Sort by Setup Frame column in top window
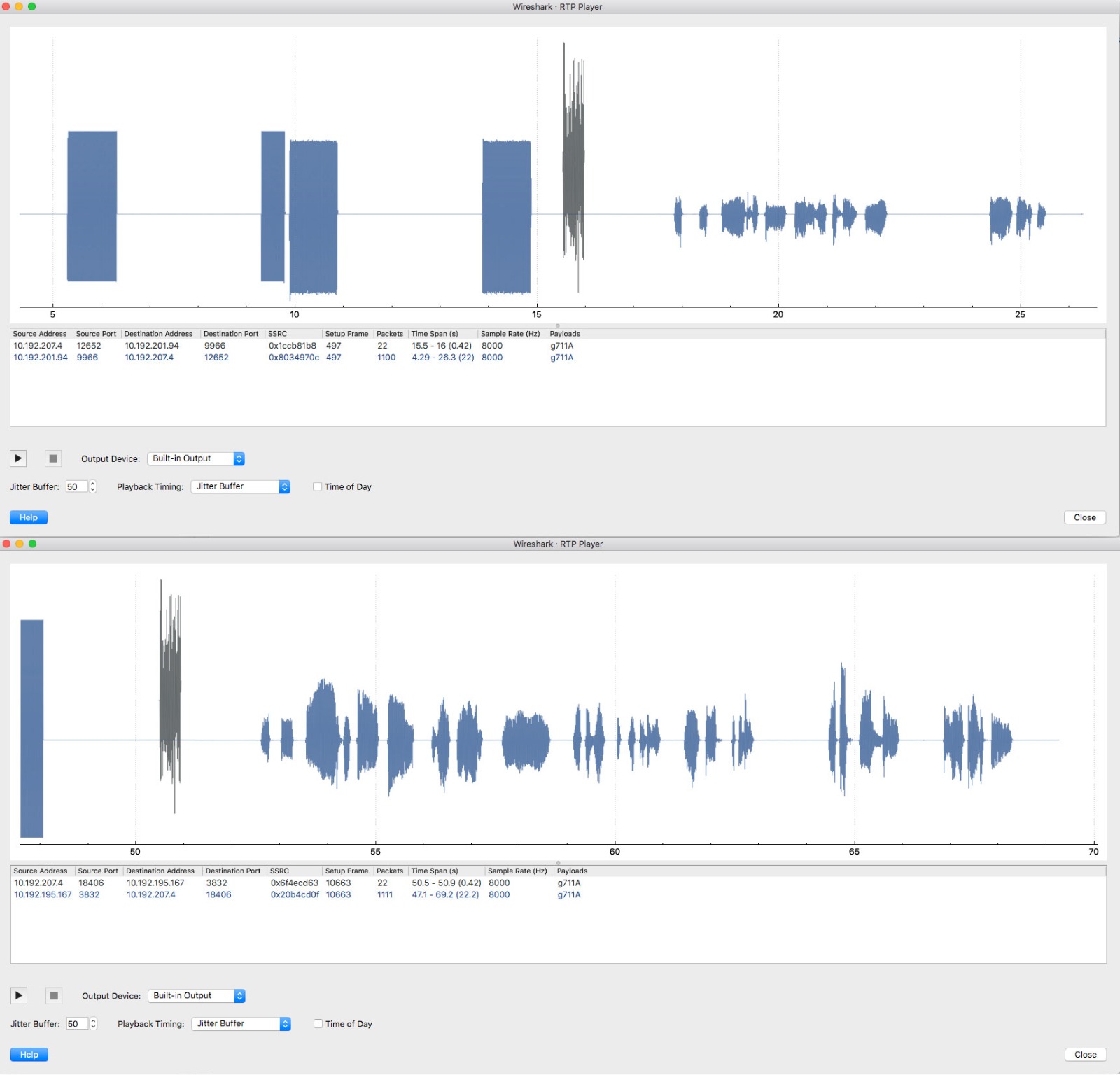Screen dimensions: 1120x1075 pos(347,334)
